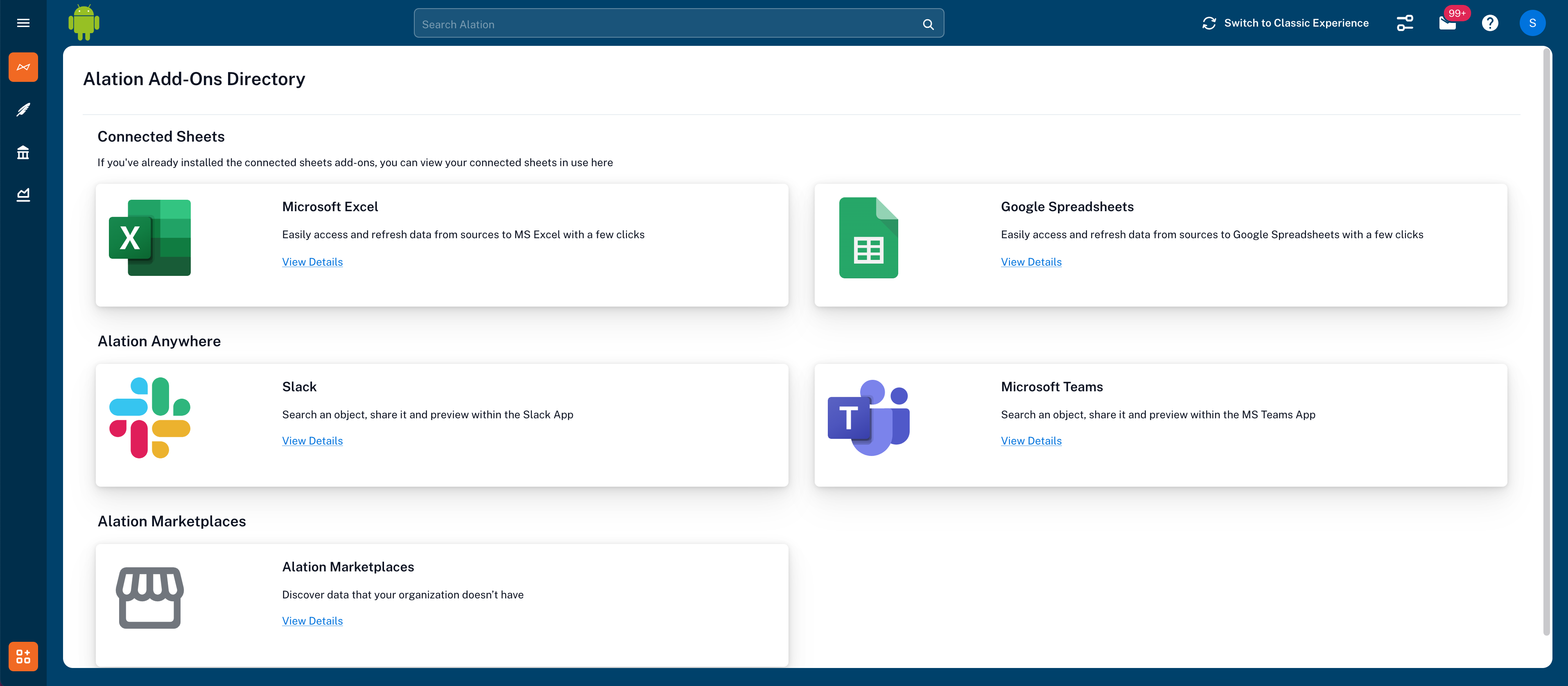Click the Marketplaces storefront icon
The image size is (1568, 686).
[150, 598]
